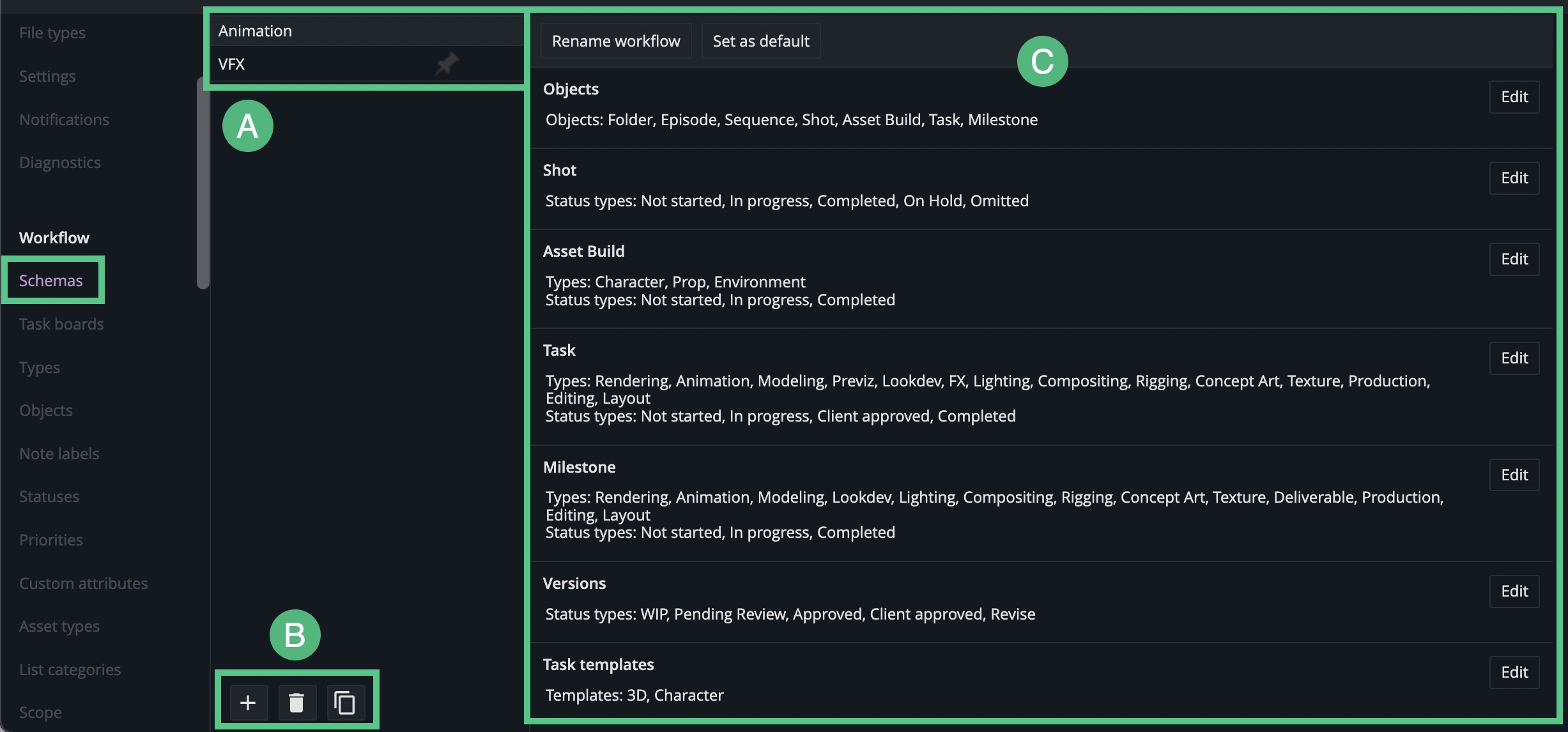1568x732 pixels.
Task: Click the add schema plus icon
Action: (248, 703)
